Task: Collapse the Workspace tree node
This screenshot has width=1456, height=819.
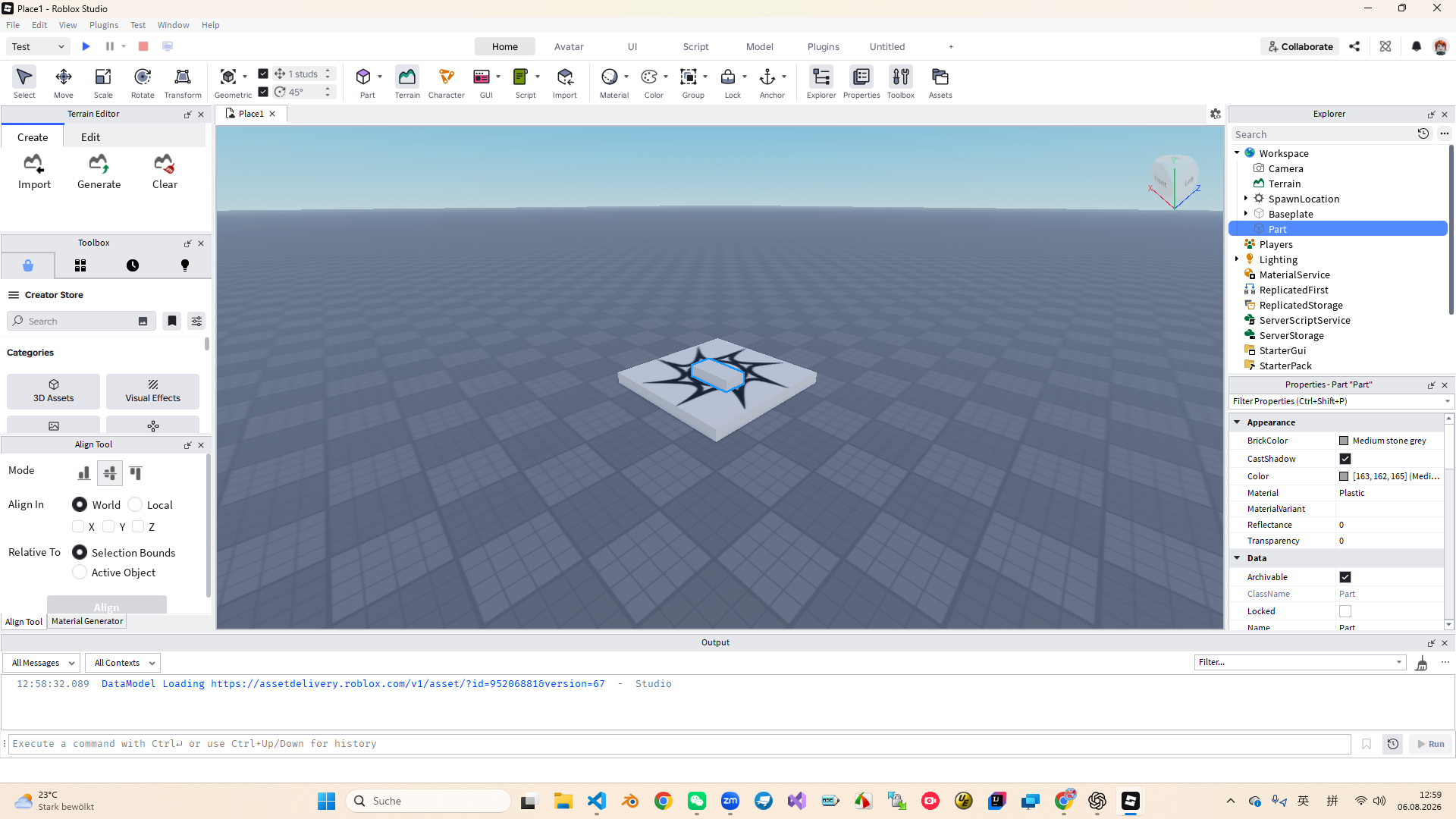Action: [x=1237, y=153]
